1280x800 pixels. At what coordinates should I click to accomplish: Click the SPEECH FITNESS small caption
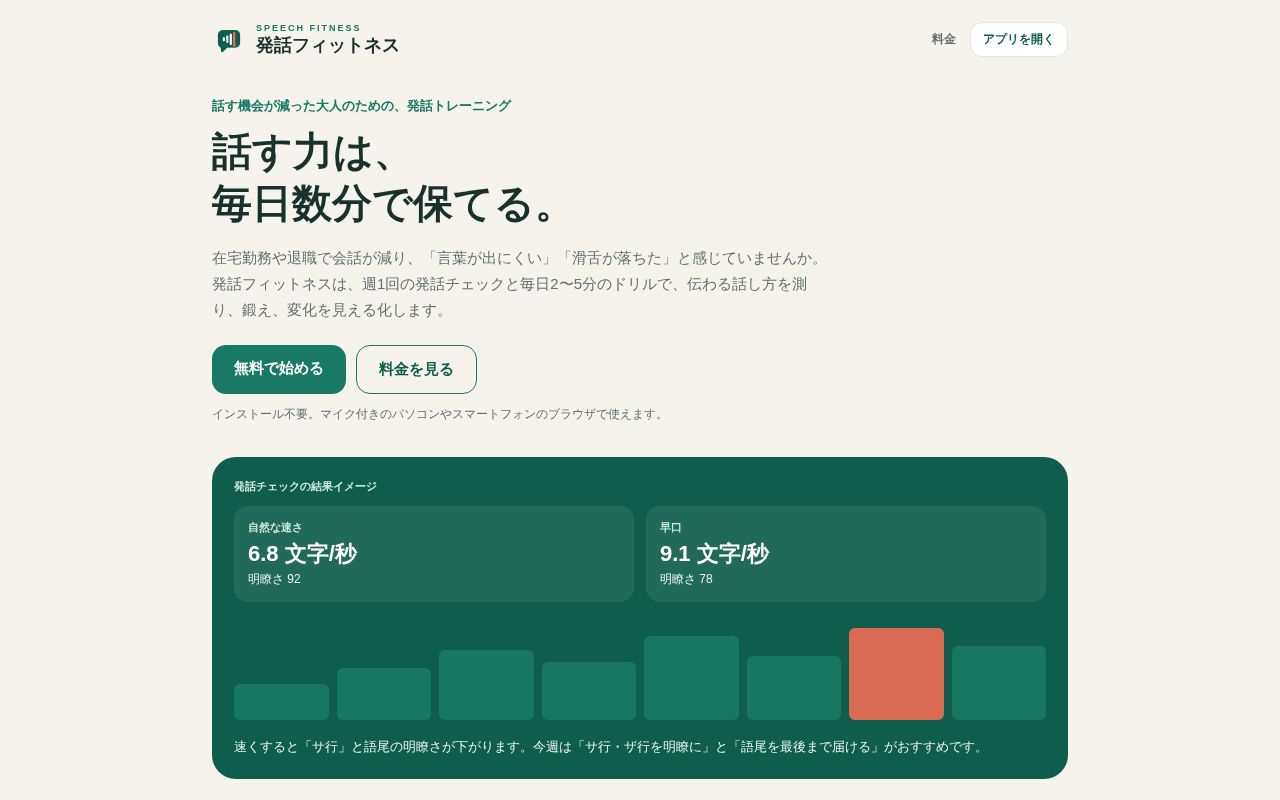coord(308,28)
